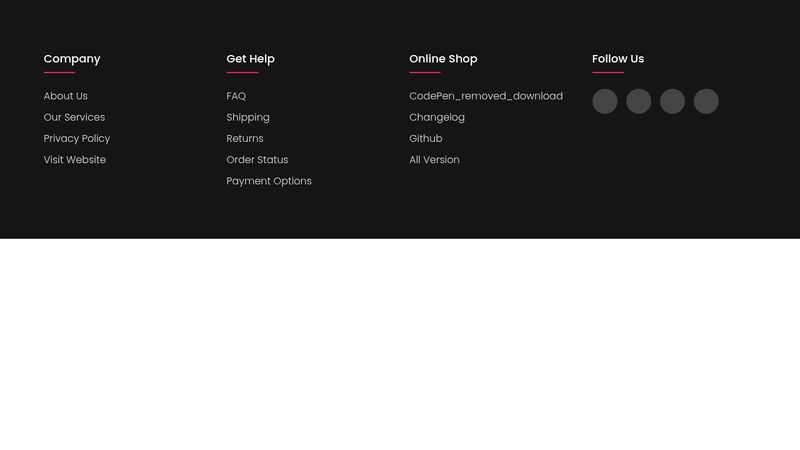This screenshot has width=800, height=450.
Task: Click the first social media circle icon
Action: coord(605,101)
